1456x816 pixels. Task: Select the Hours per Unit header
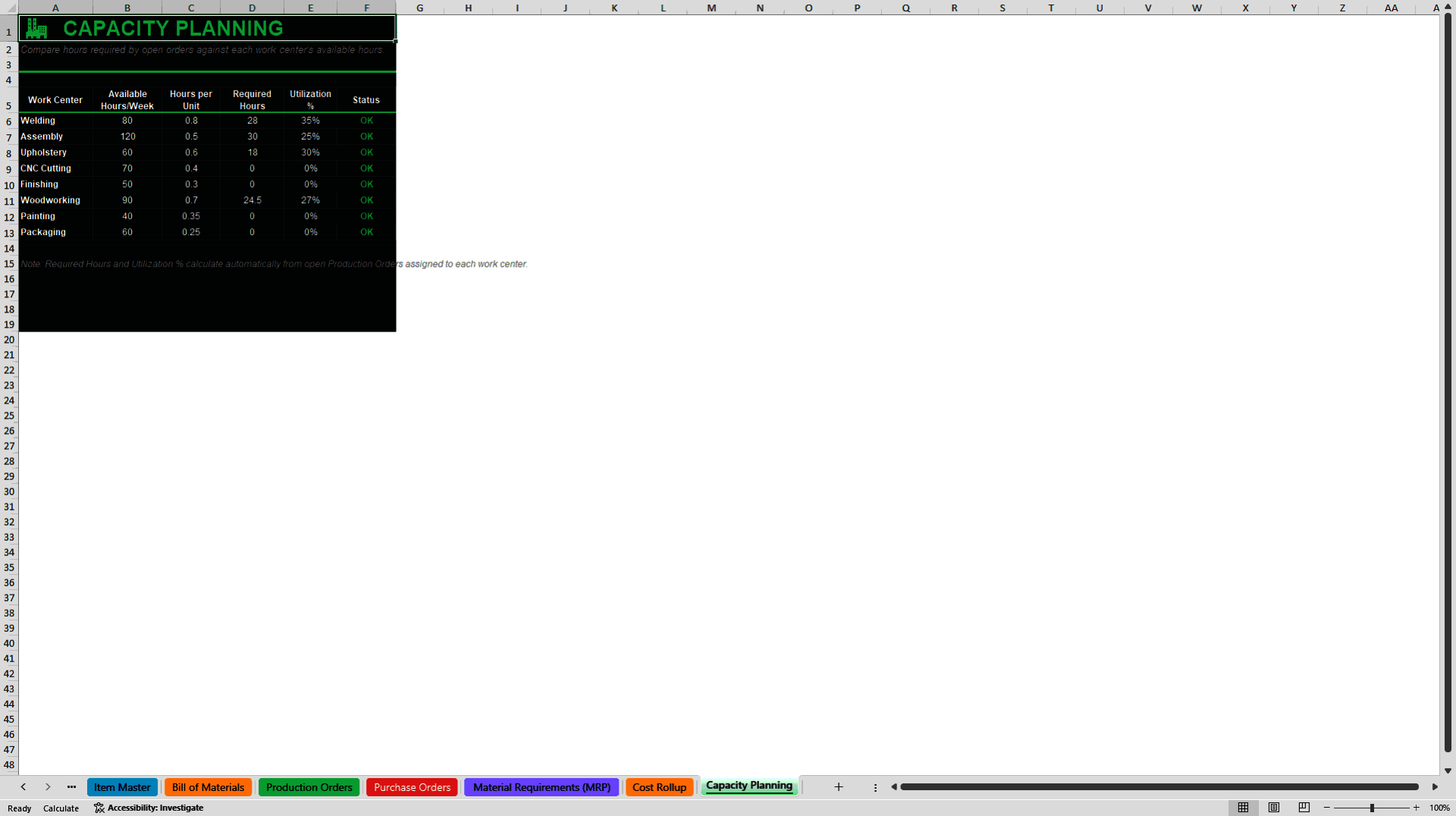pyautogui.click(x=191, y=100)
